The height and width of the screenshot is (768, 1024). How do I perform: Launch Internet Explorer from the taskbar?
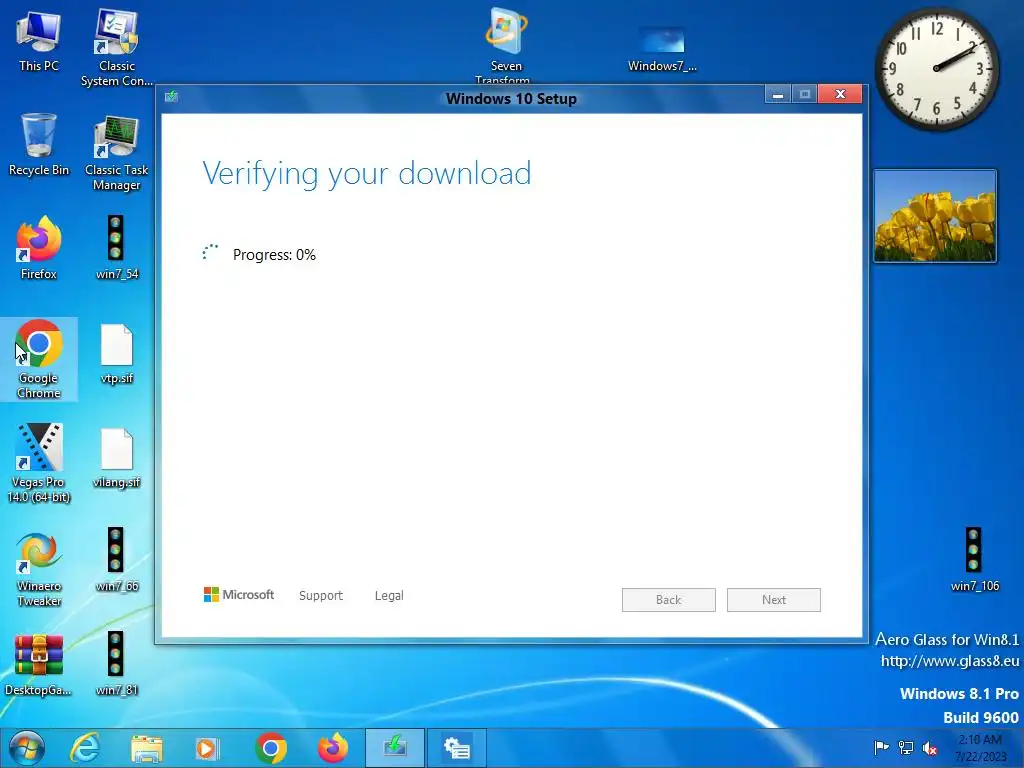pos(85,748)
